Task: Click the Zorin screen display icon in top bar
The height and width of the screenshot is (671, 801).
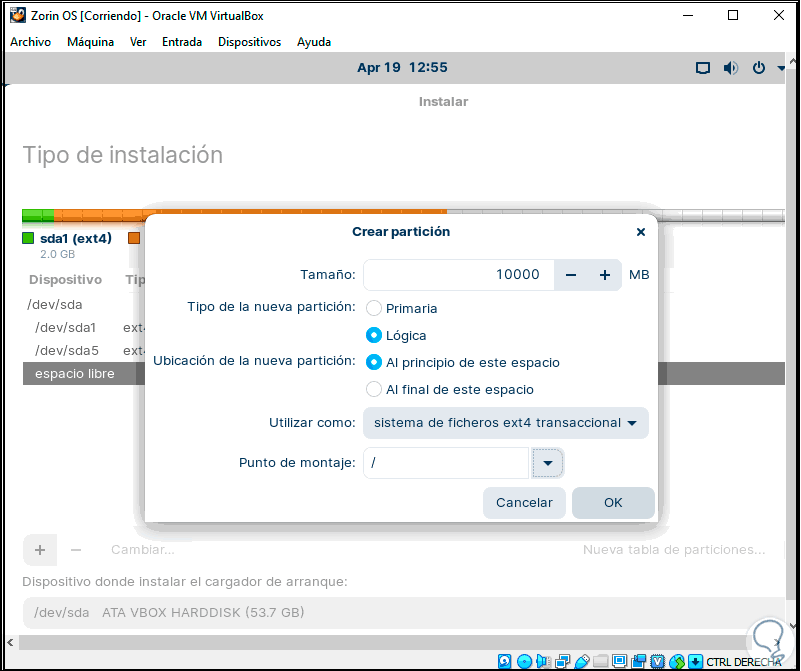Action: point(703,67)
